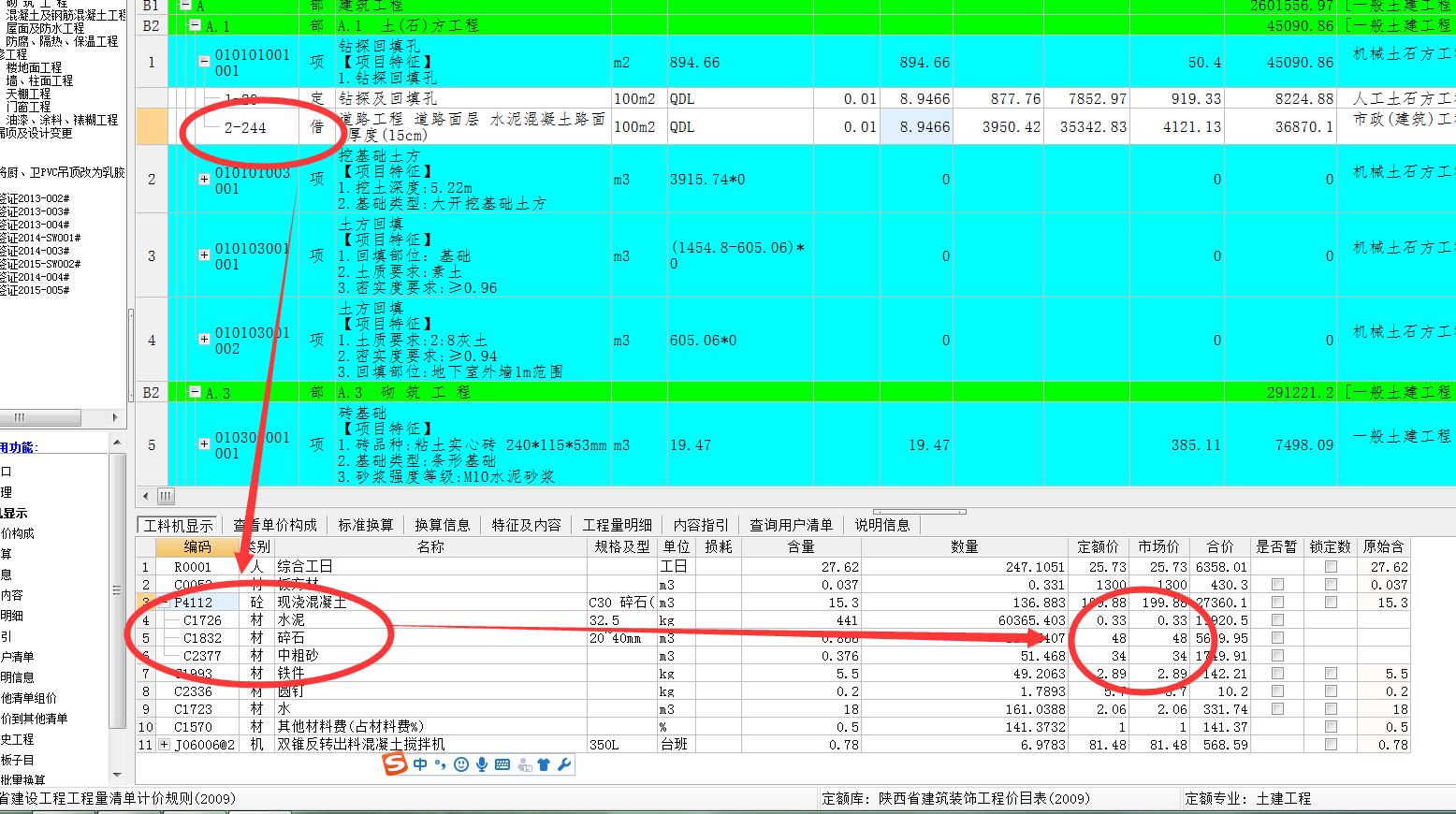Image resolution: width=1456 pixels, height=814 pixels.
Task: Open 标准换算 tab
Action: (366, 525)
